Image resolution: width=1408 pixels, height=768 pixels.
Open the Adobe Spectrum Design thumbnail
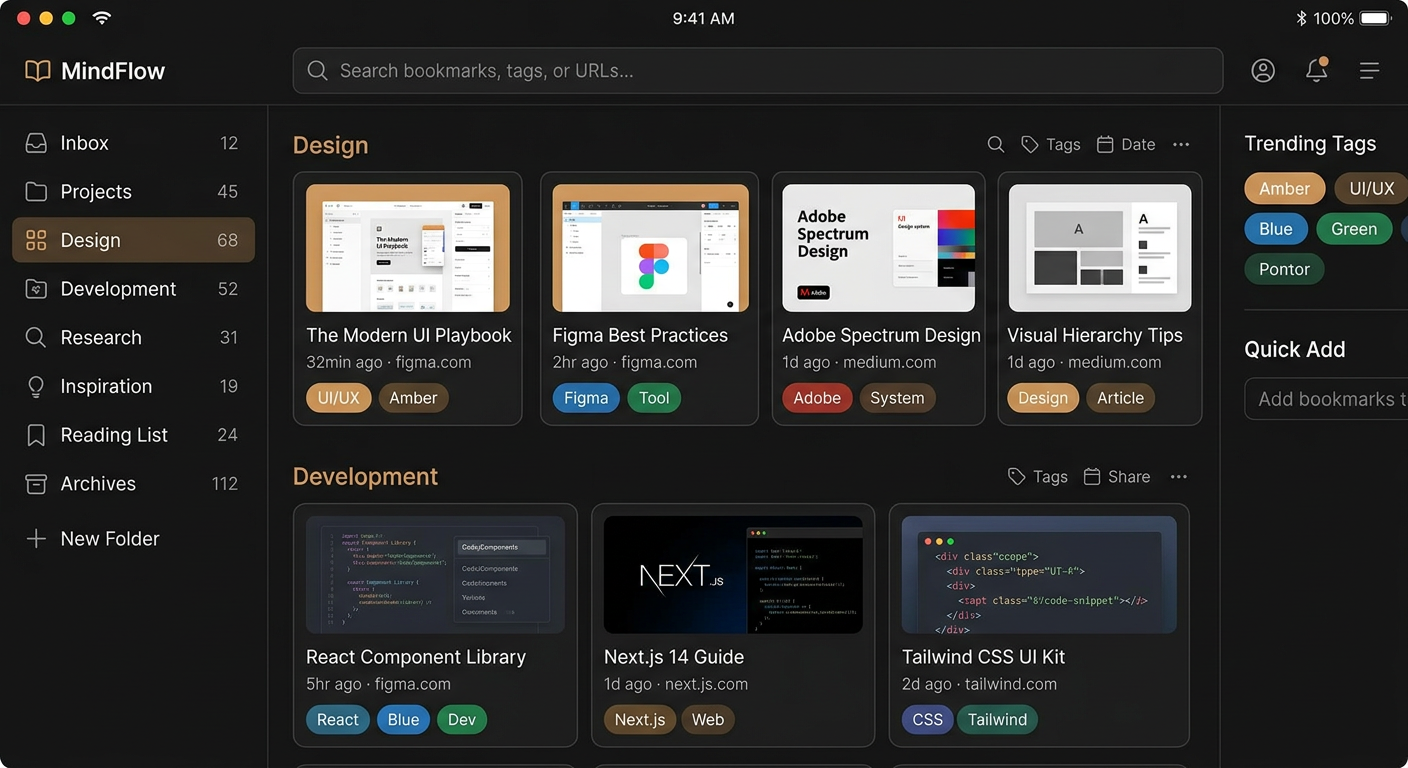pos(878,248)
